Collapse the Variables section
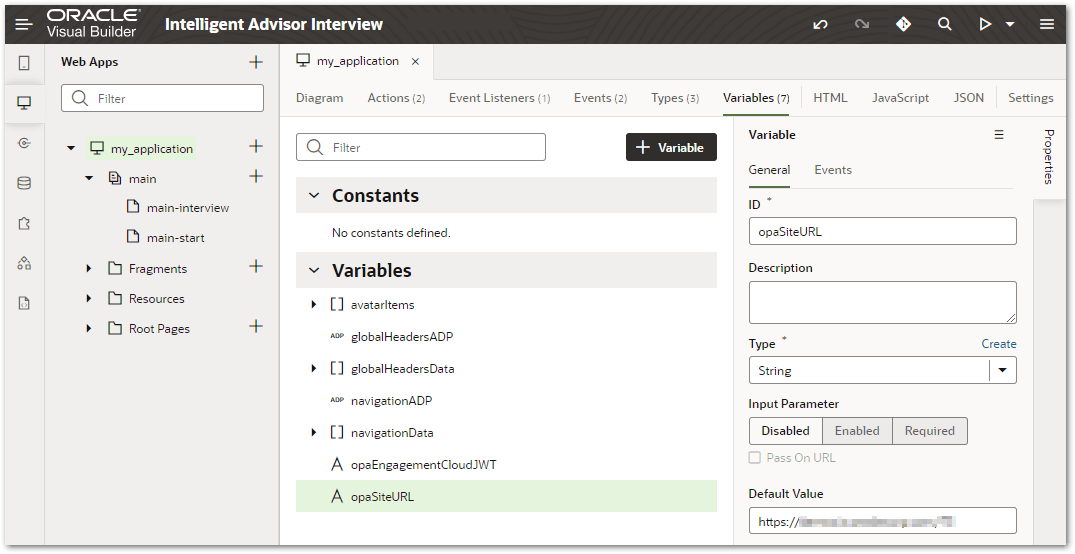Screen dimensions: 1075x554 [314, 270]
